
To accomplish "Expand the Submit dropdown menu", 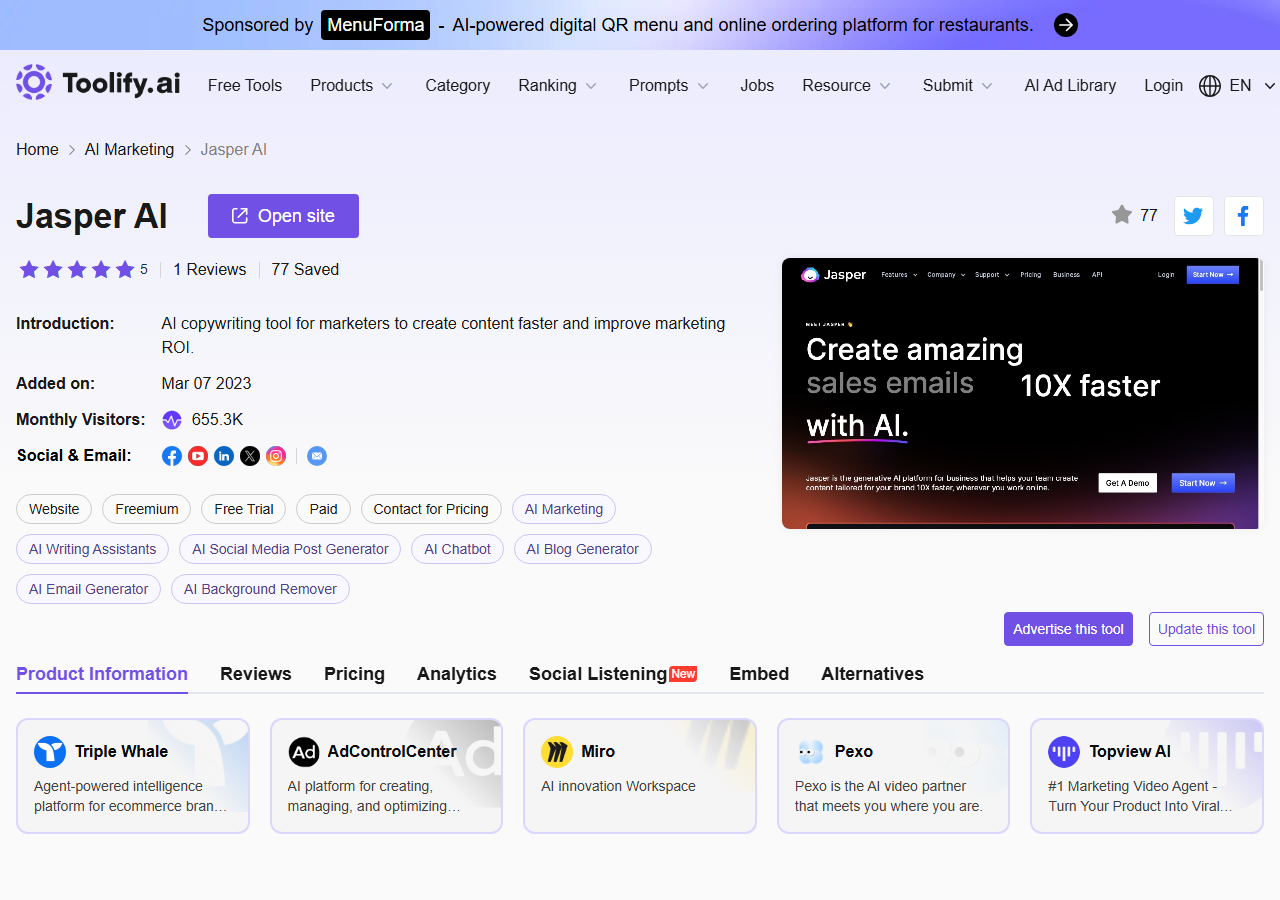I will coord(958,86).
